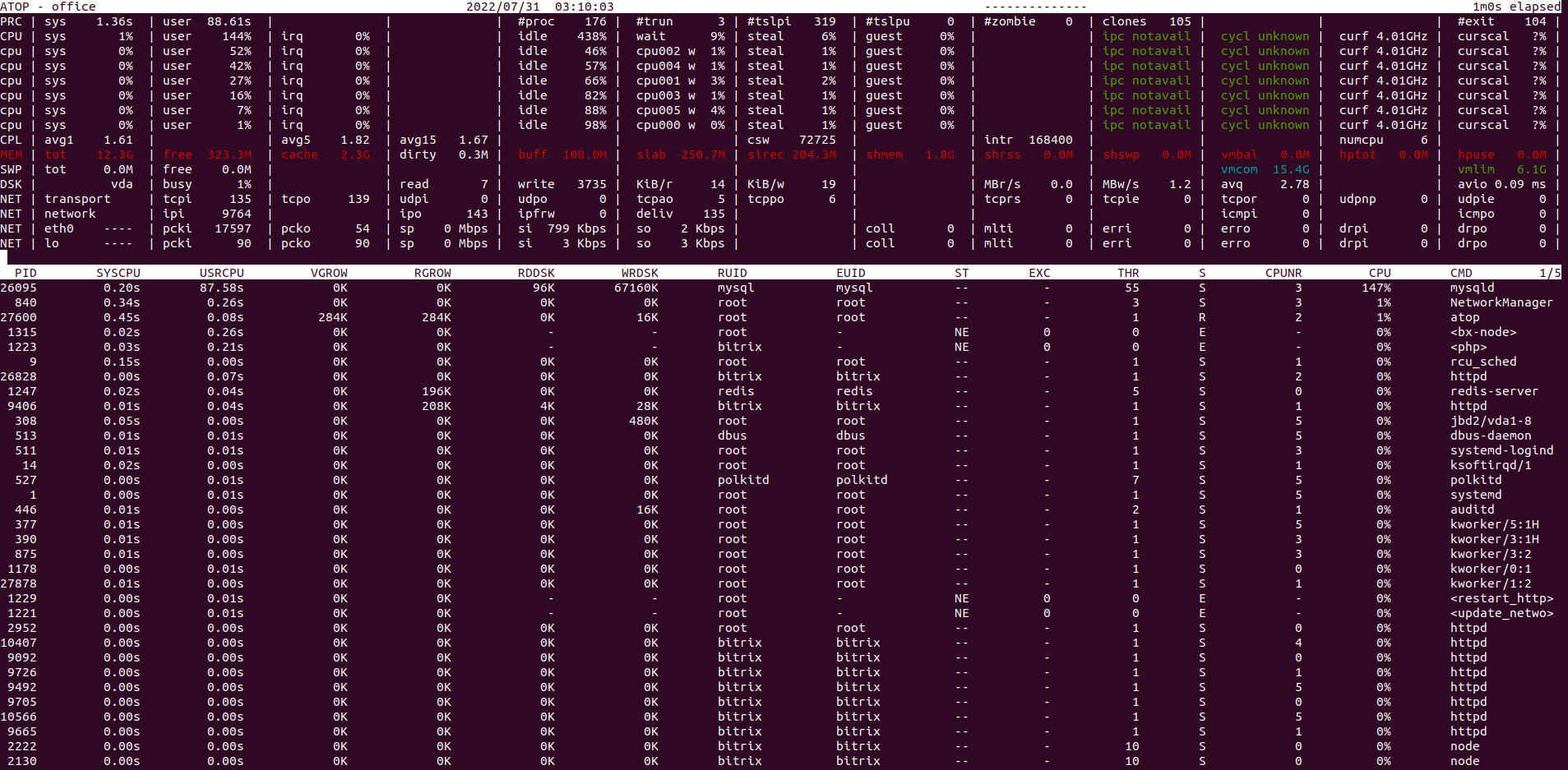
Task: Select the kworker/0:1 process command
Action: pos(1491,569)
